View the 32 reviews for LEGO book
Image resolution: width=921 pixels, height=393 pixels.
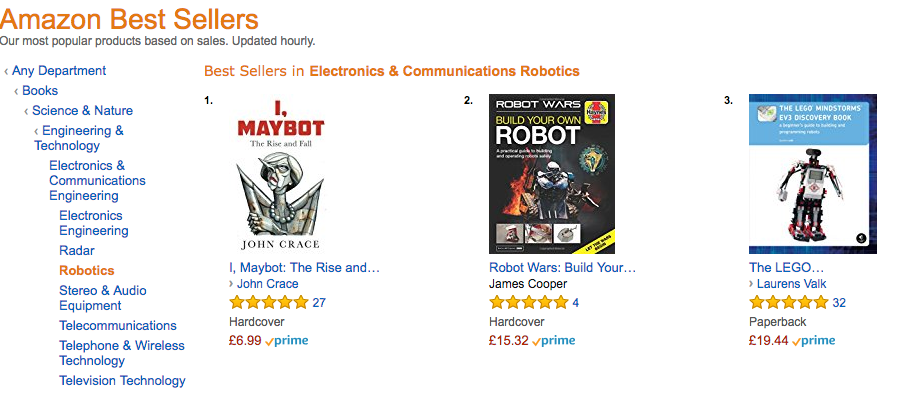(839, 303)
